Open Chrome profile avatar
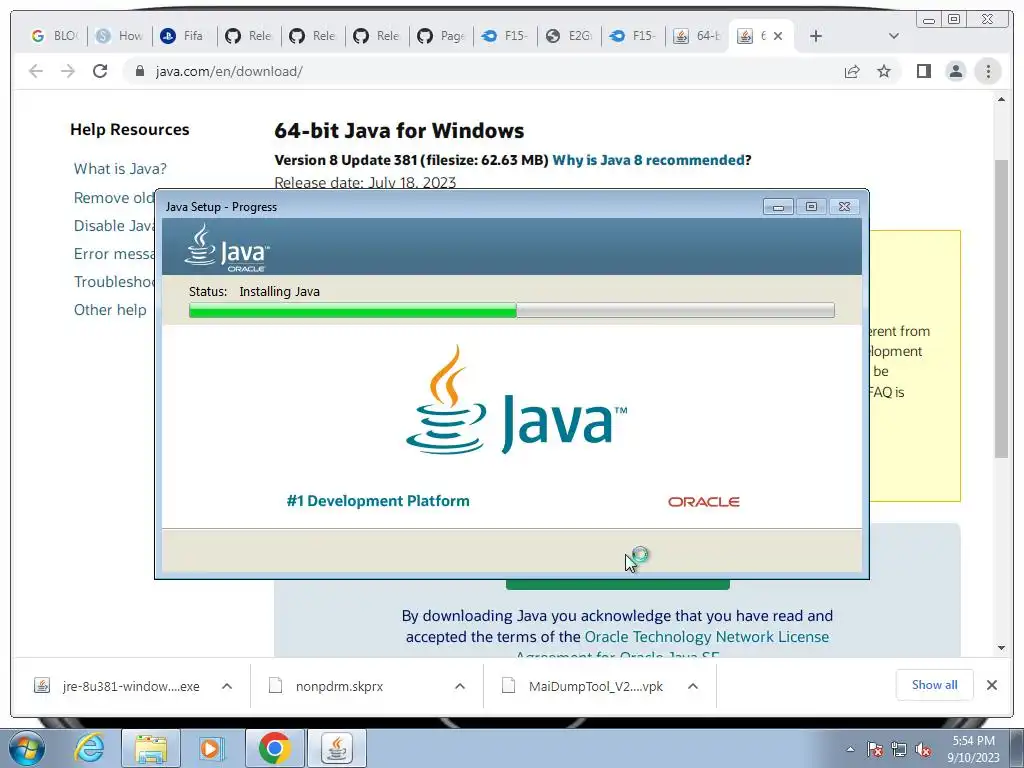This screenshot has width=1024, height=768. (x=955, y=71)
